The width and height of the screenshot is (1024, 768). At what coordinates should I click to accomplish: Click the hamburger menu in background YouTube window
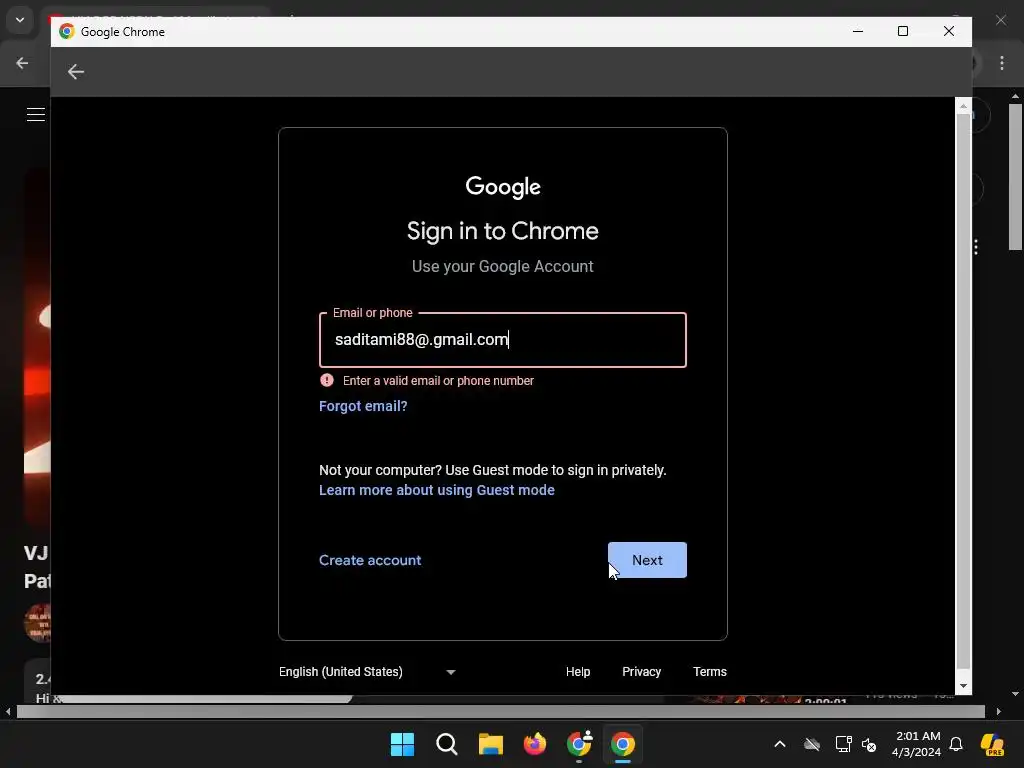tap(36, 114)
